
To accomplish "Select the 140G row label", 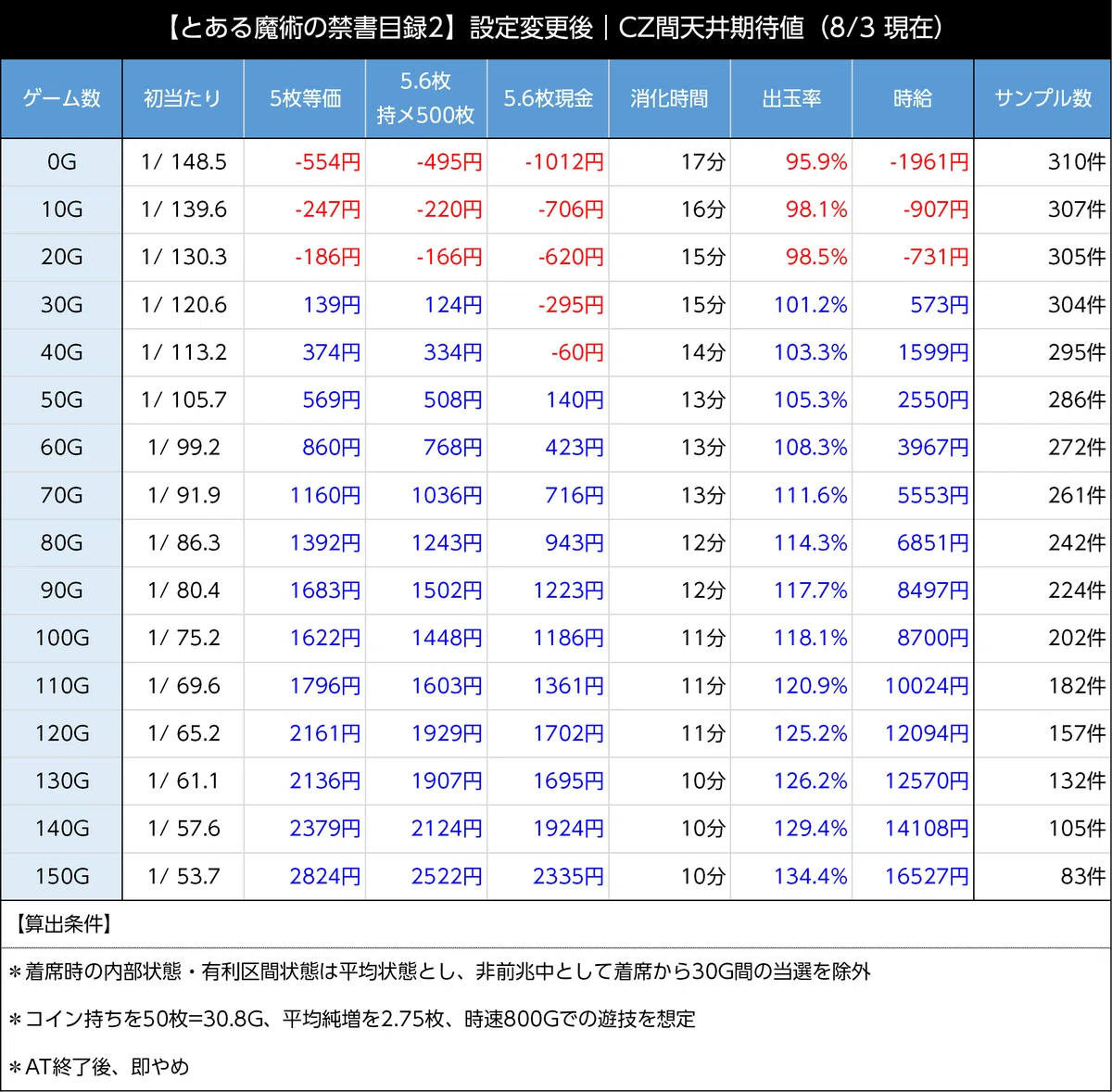I will coord(61,829).
